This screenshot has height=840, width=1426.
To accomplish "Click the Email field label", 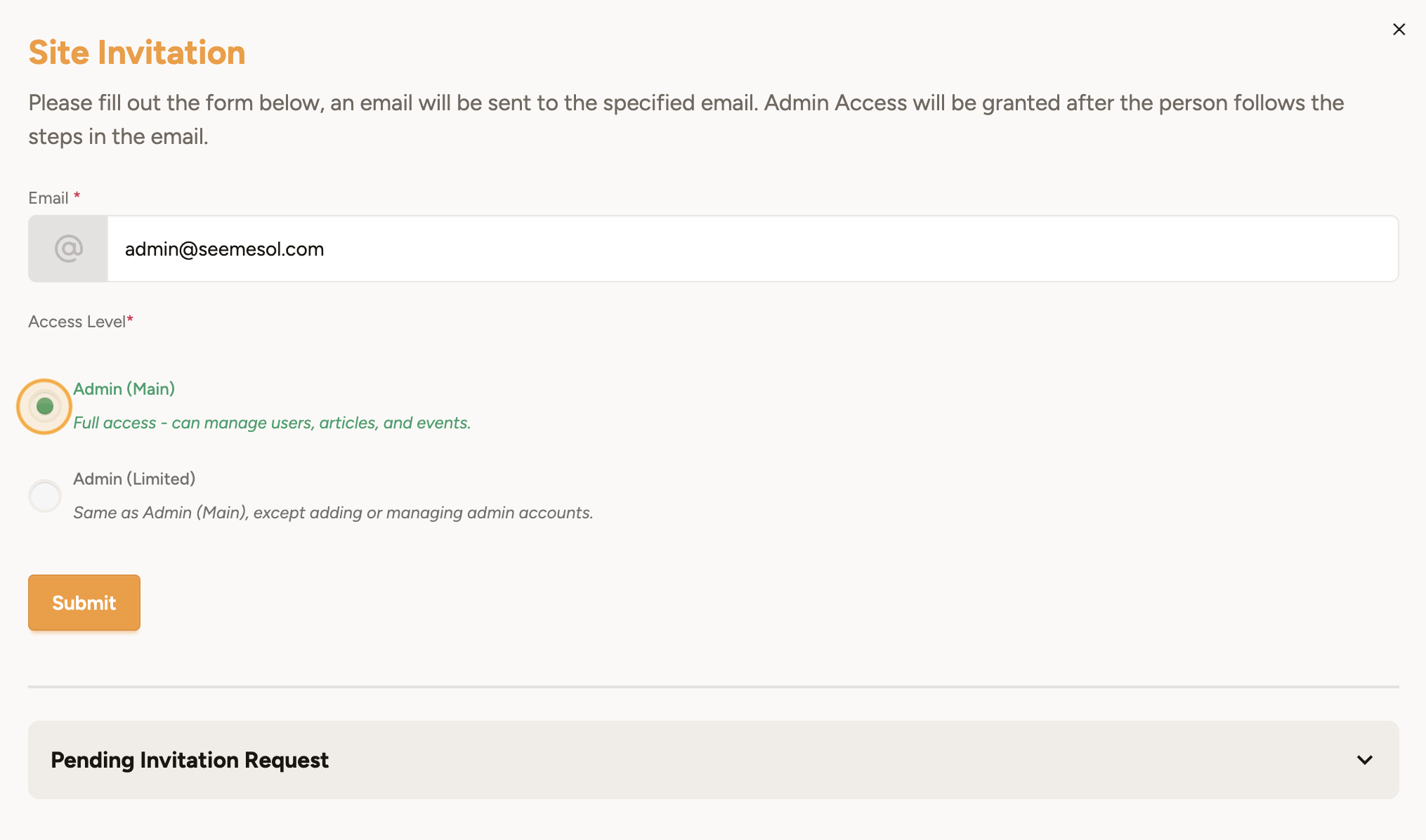I will click(48, 198).
